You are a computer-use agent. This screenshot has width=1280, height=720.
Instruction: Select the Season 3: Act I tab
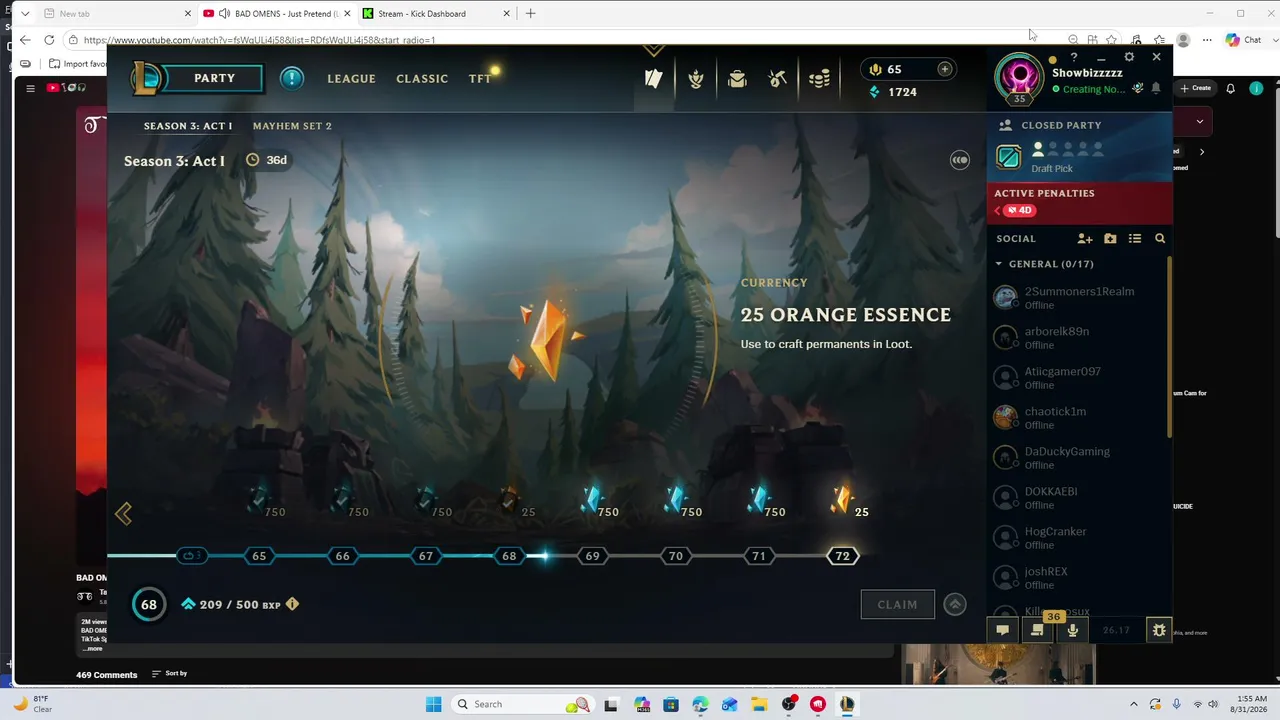coord(188,126)
